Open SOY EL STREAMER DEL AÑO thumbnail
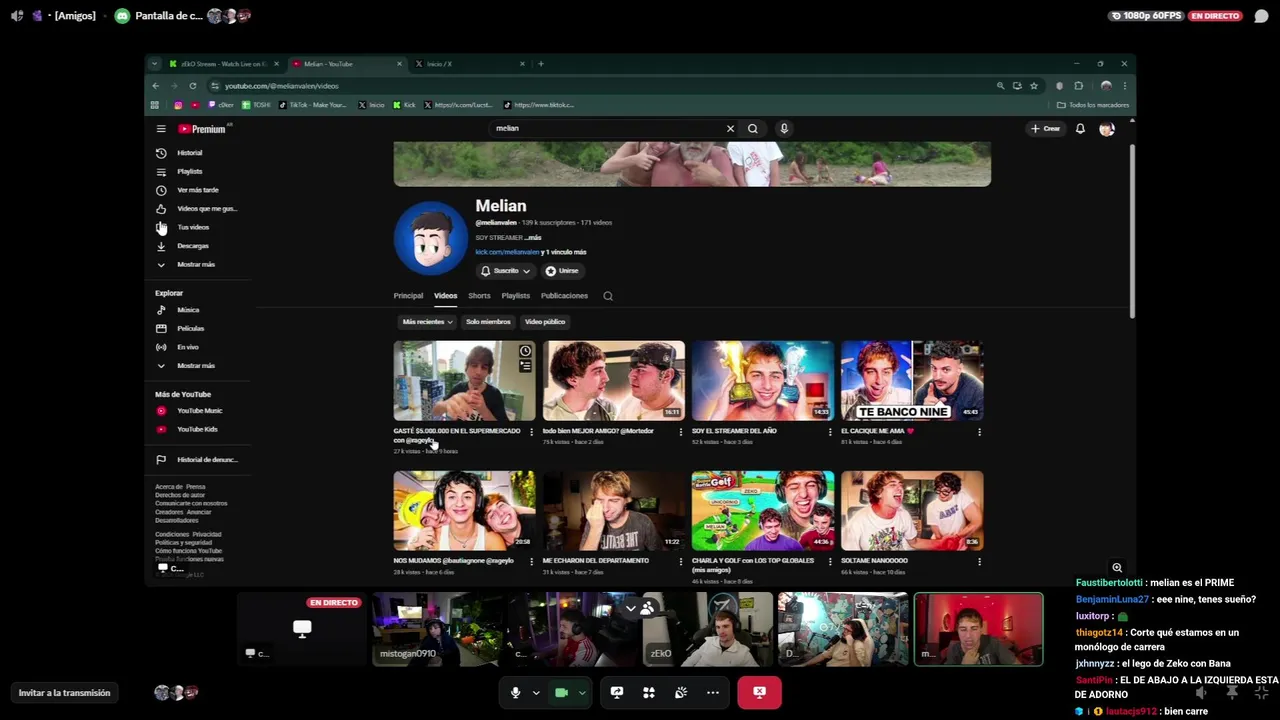Image resolution: width=1280 pixels, height=720 pixels. 763,380
